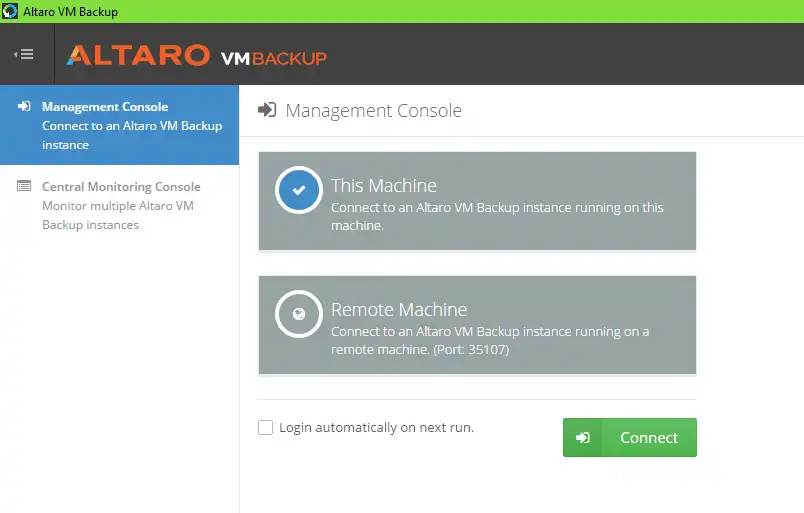Collapse the sidebar with the hamburger menu icon

click(x=24, y=54)
